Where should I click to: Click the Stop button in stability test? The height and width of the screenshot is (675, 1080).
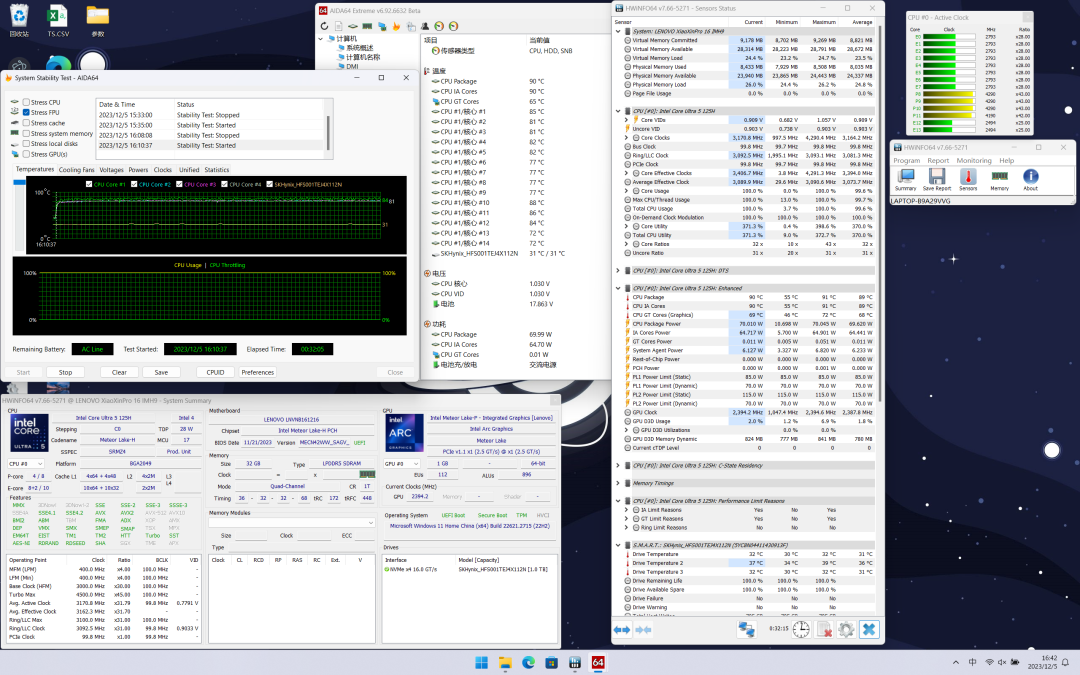pos(65,372)
